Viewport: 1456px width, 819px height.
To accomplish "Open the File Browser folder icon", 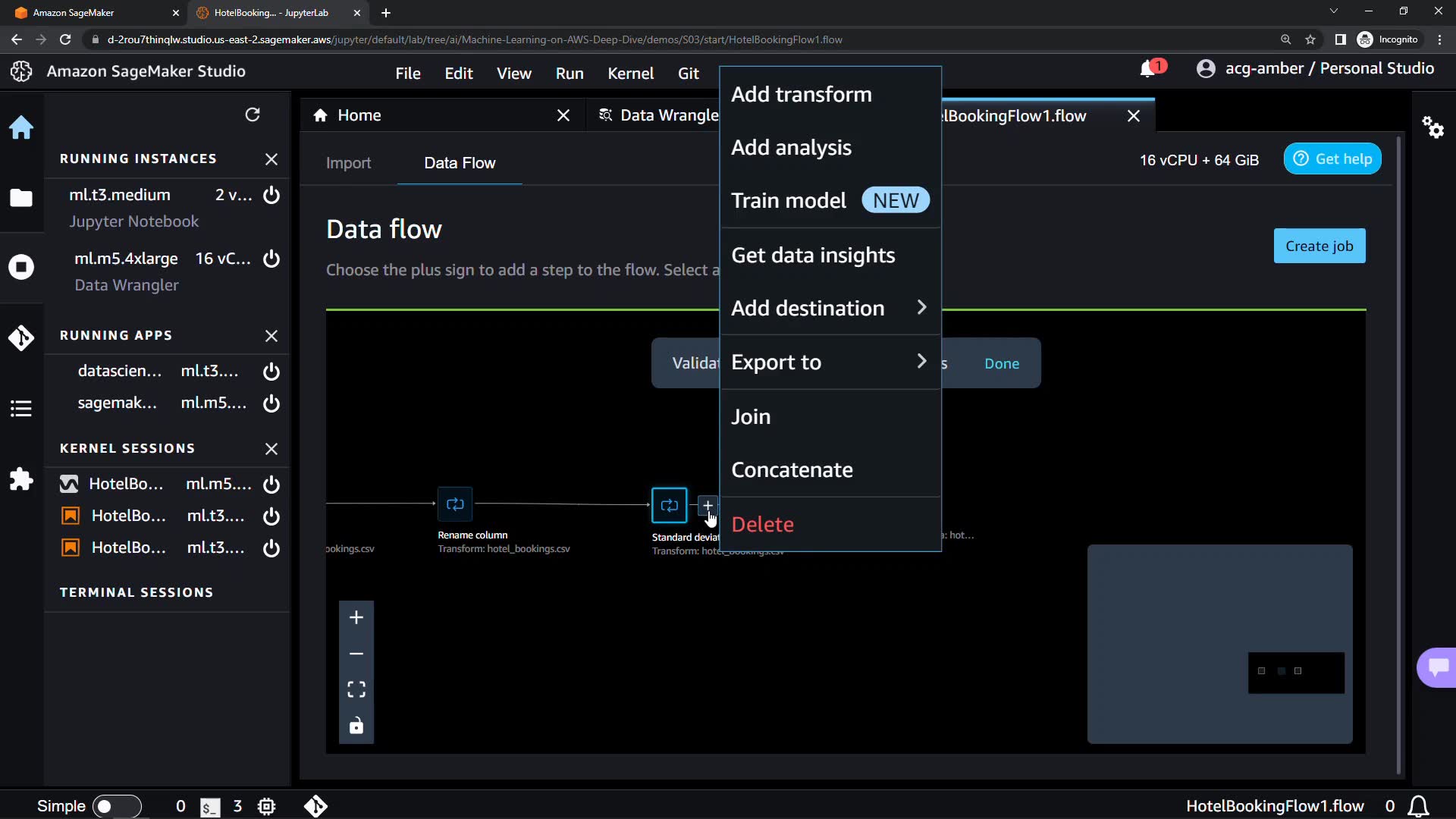I will pyautogui.click(x=21, y=198).
